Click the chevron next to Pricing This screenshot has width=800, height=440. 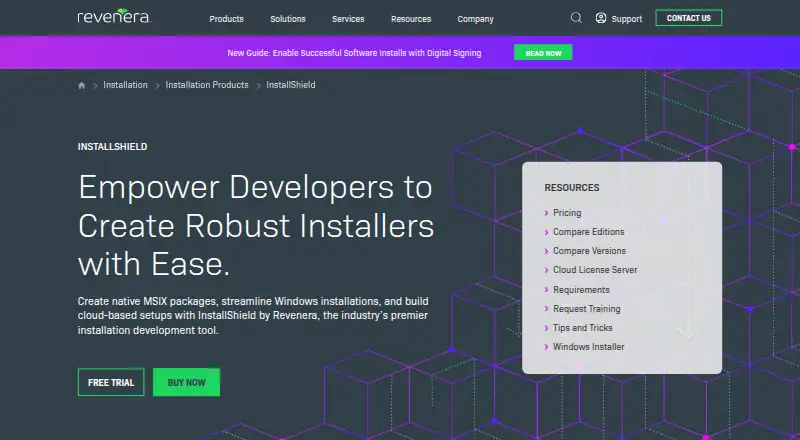point(546,213)
